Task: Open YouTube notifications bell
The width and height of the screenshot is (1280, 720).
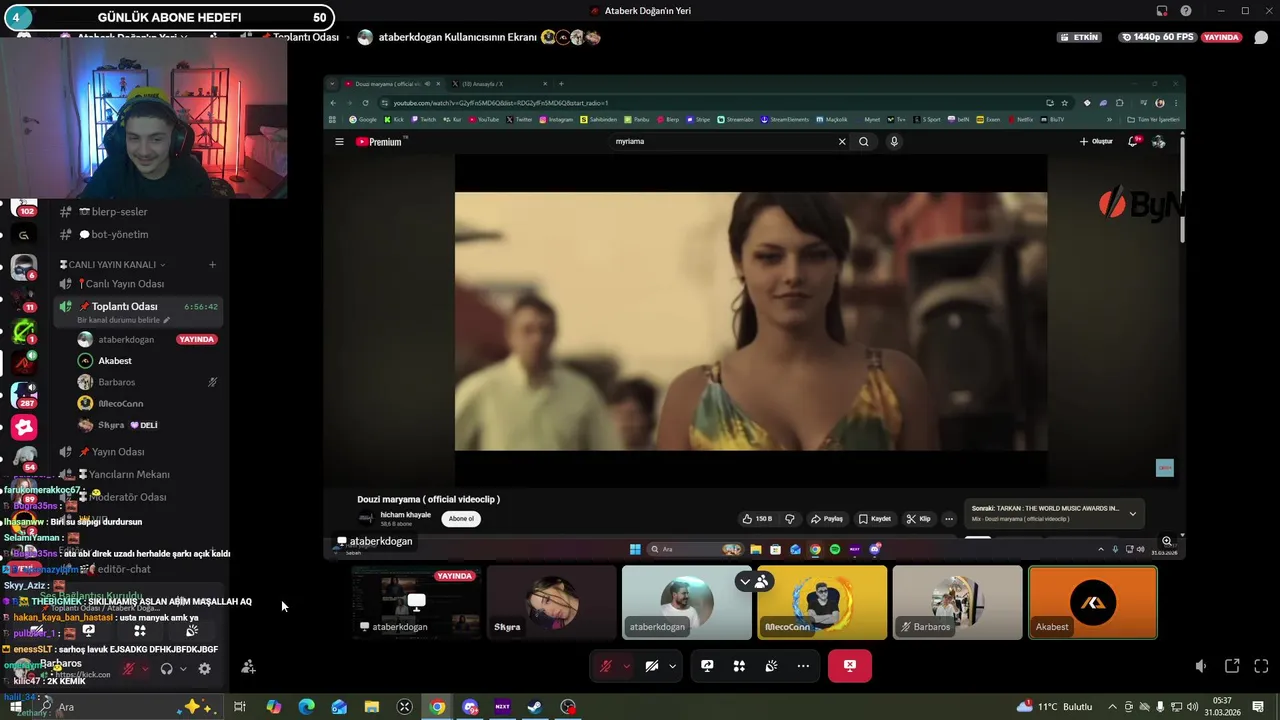Action: click(1133, 142)
